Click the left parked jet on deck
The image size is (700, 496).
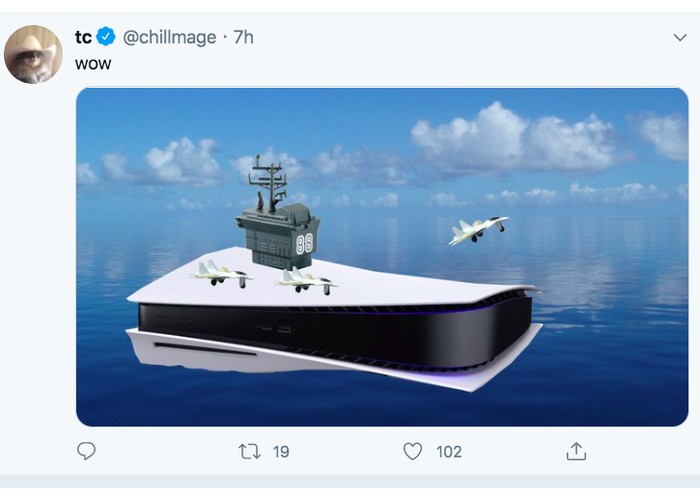pos(220,272)
